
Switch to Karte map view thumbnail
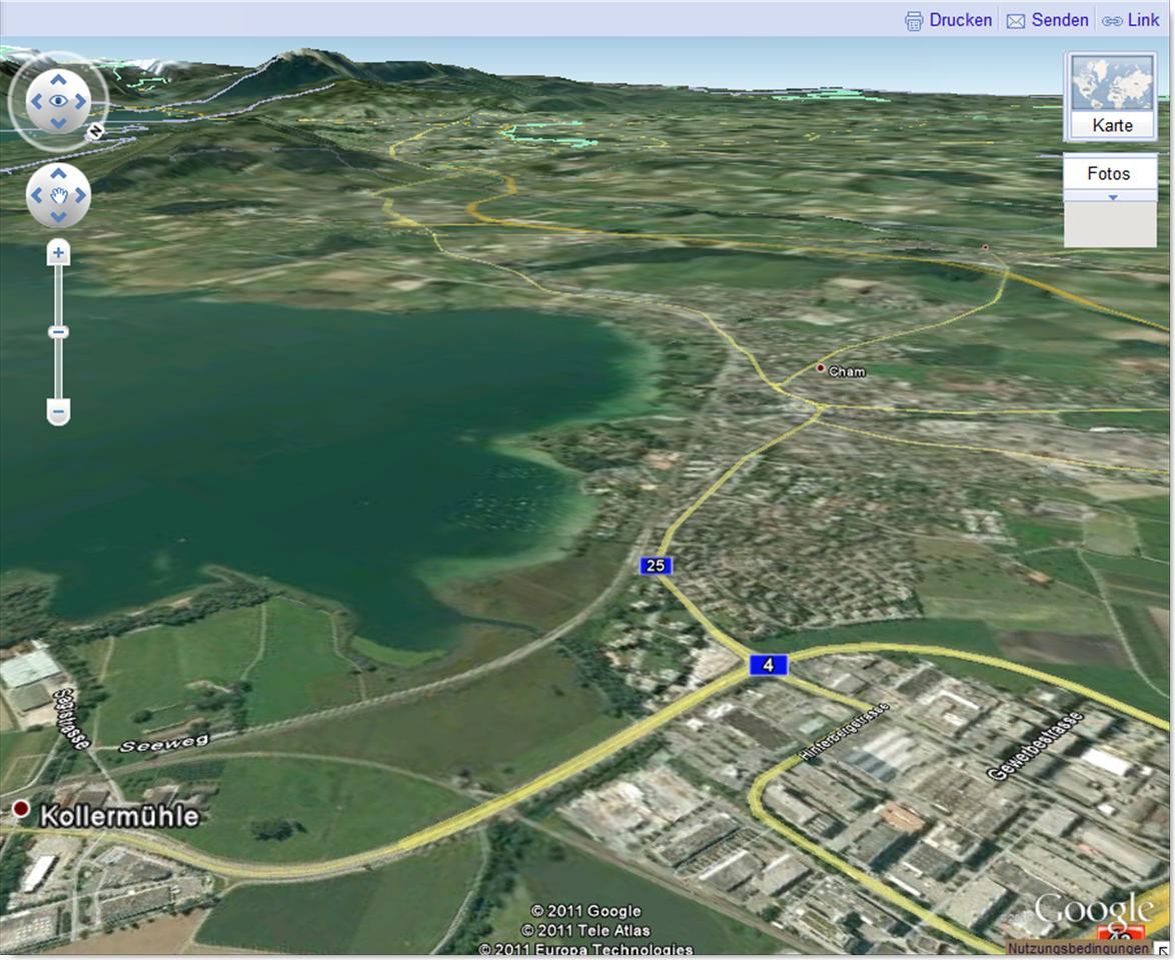point(1111,83)
